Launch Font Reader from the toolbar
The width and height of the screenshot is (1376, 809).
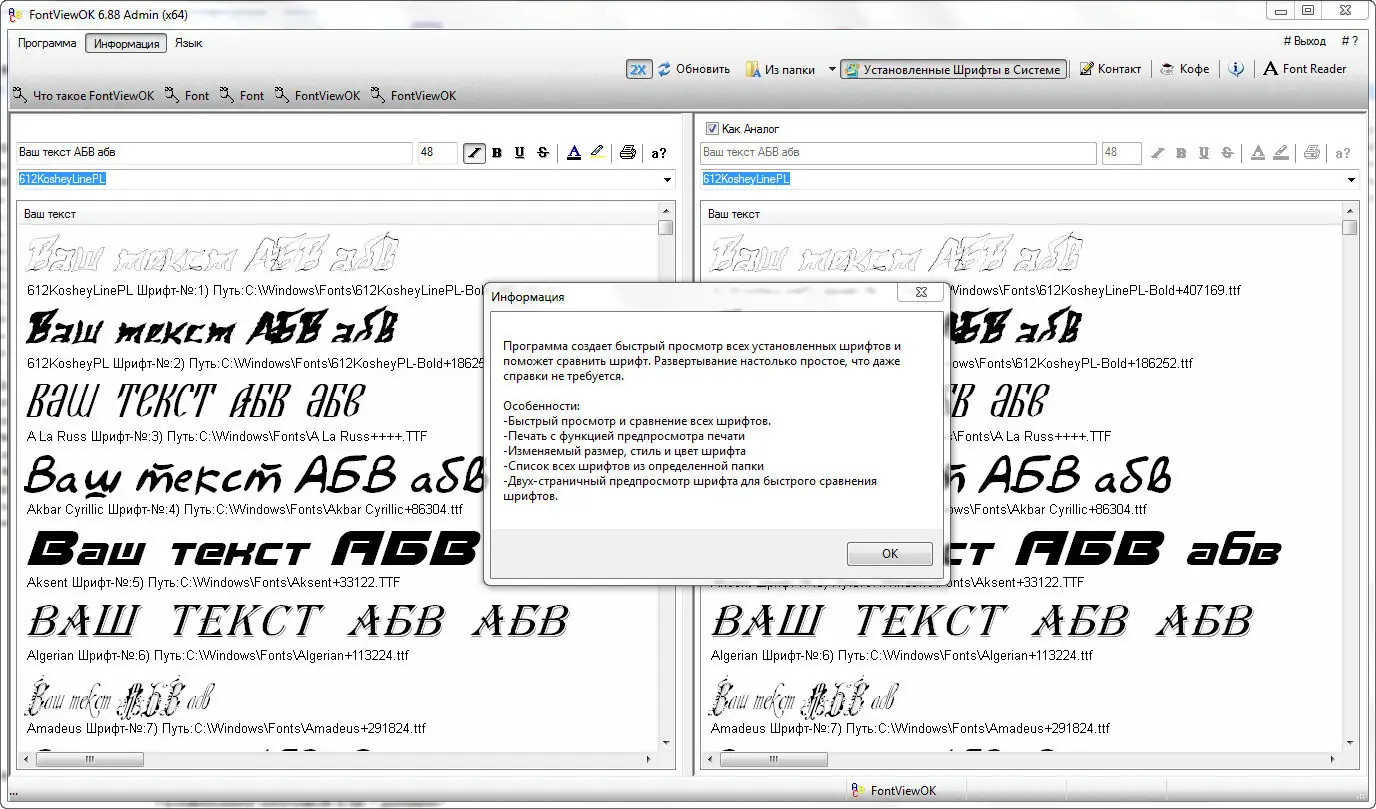tap(1305, 69)
